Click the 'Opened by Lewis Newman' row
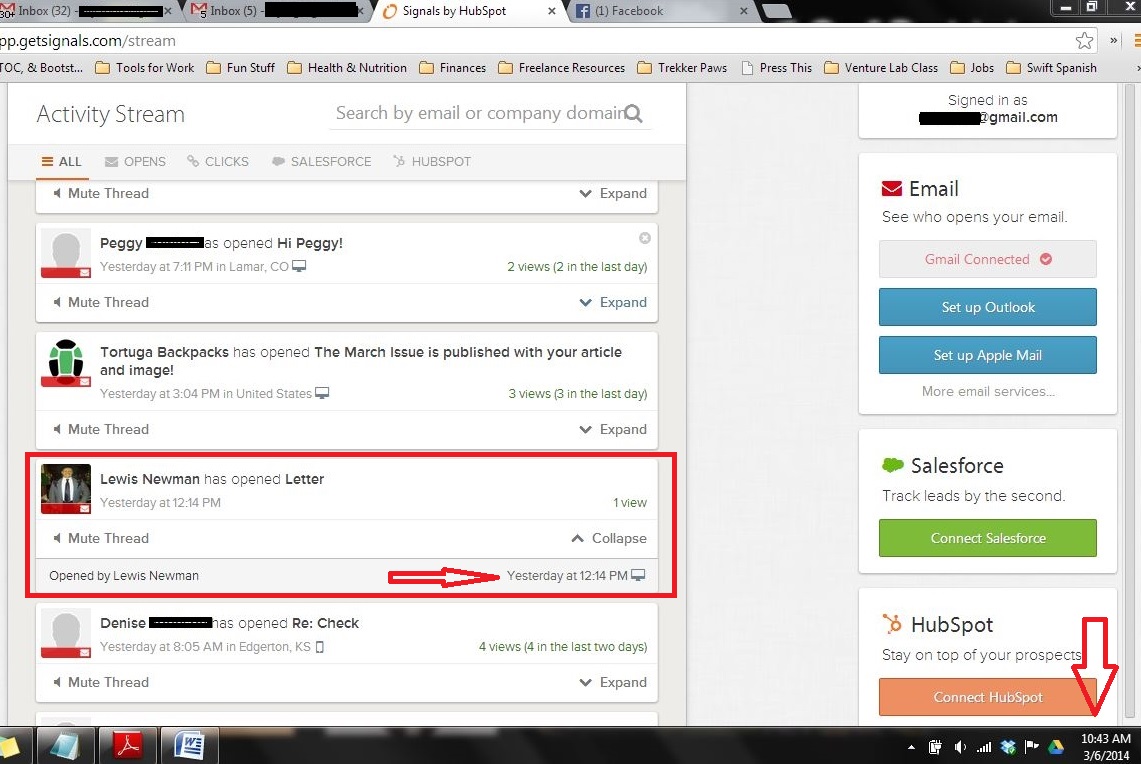1141x764 pixels. point(346,576)
